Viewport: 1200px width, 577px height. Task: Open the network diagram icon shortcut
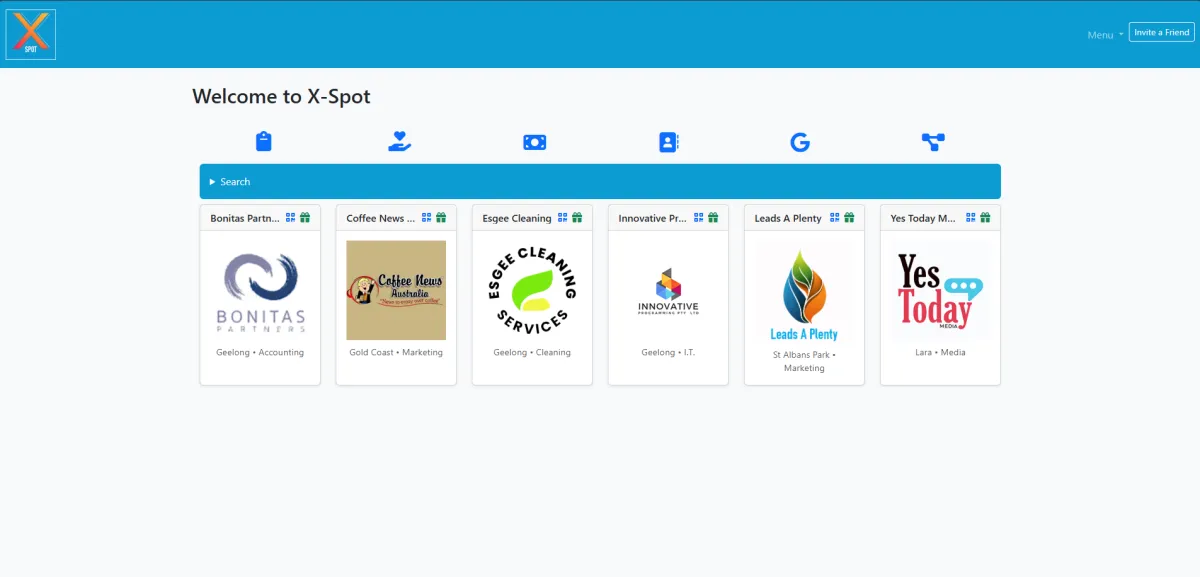(933, 142)
